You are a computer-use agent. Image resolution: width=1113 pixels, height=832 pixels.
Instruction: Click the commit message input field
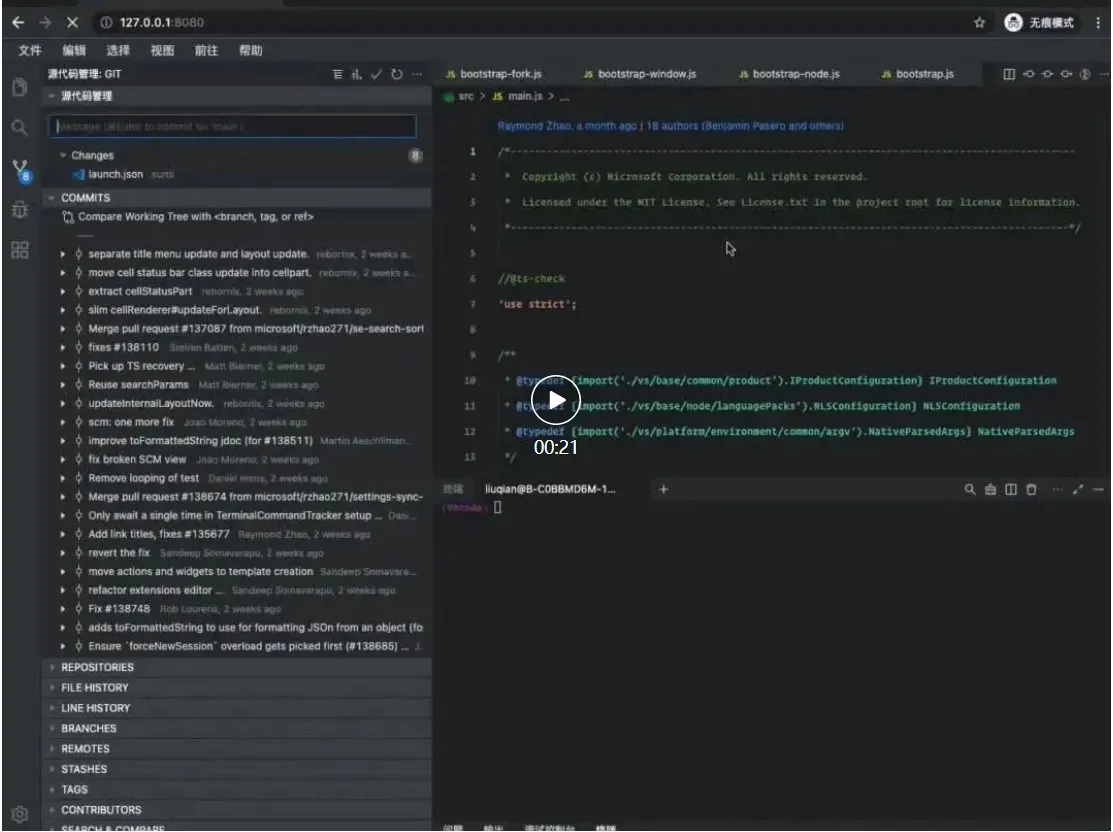pyautogui.click(x=231, y=127)
